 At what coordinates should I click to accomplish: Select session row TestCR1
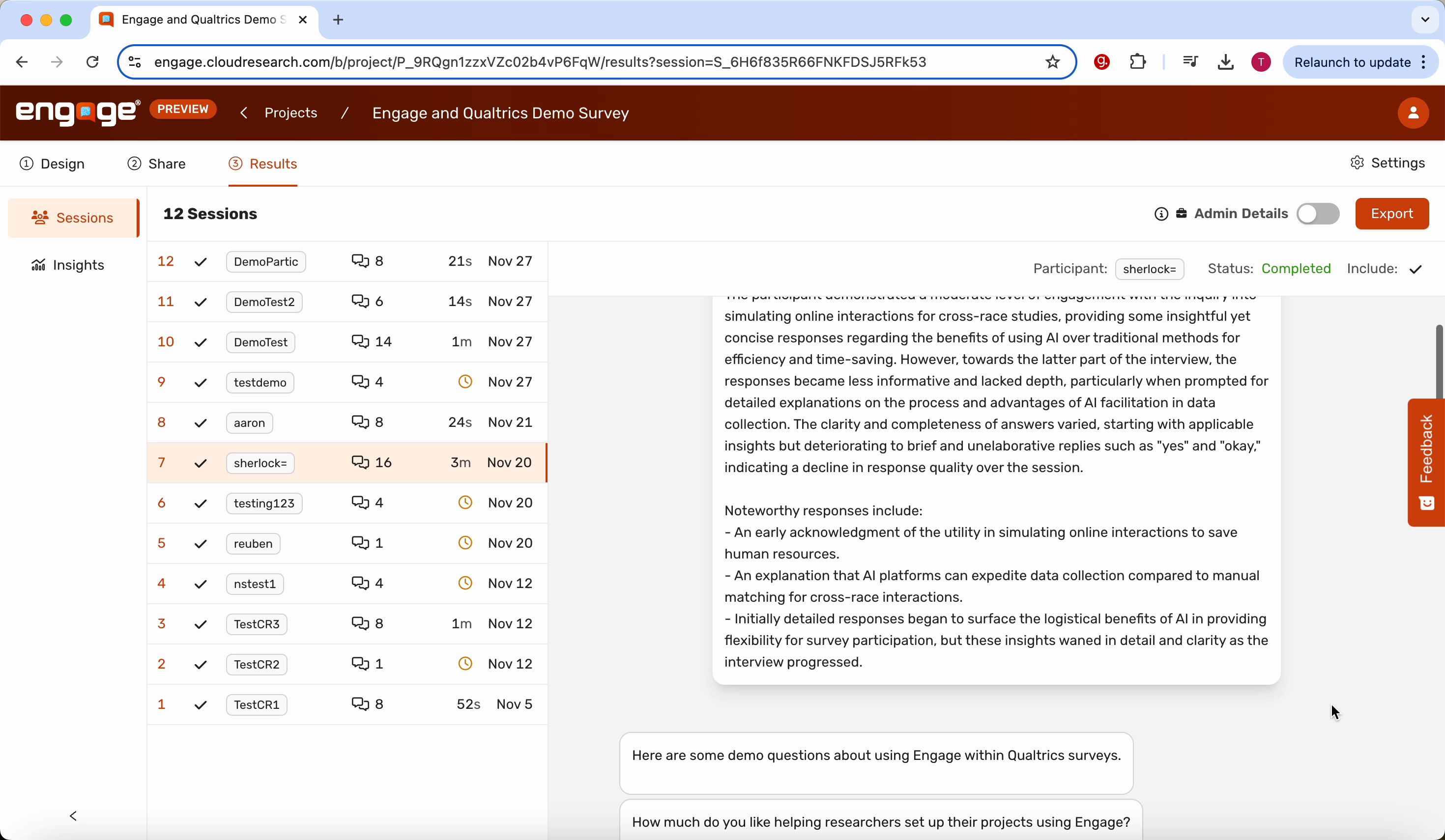(347, 704)
